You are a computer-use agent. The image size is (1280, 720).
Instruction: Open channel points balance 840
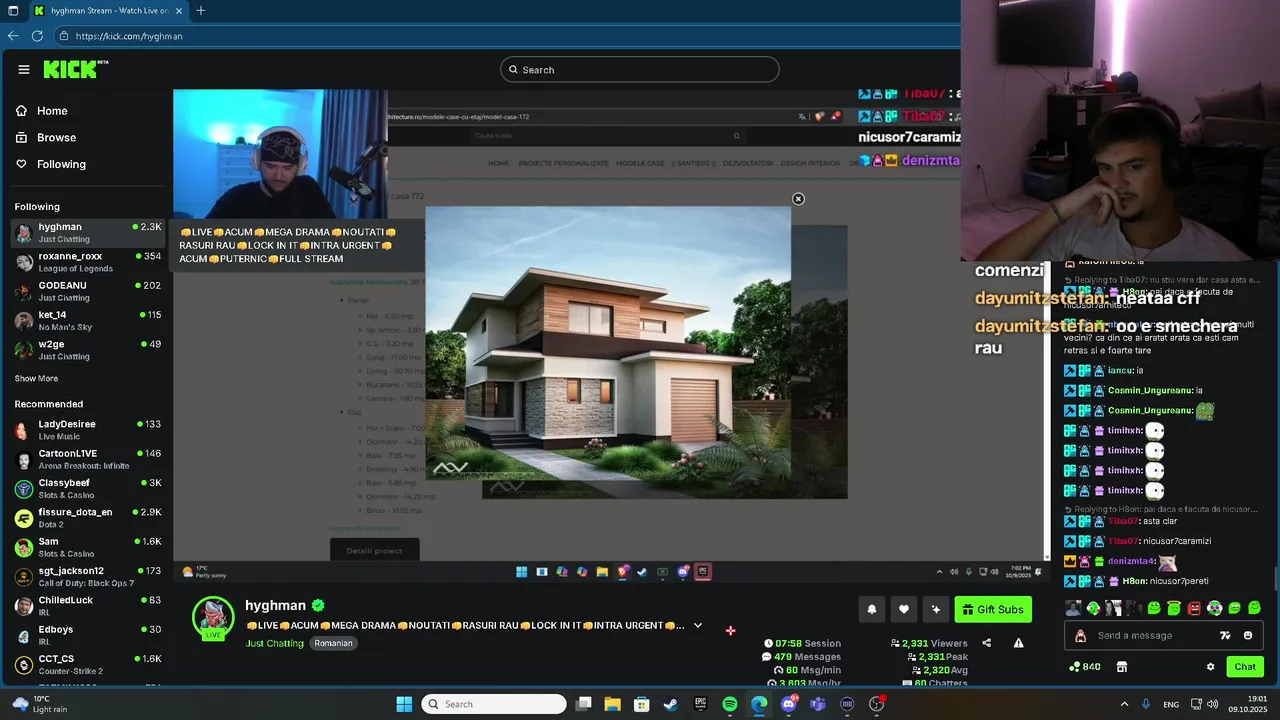click(1084, 667)
